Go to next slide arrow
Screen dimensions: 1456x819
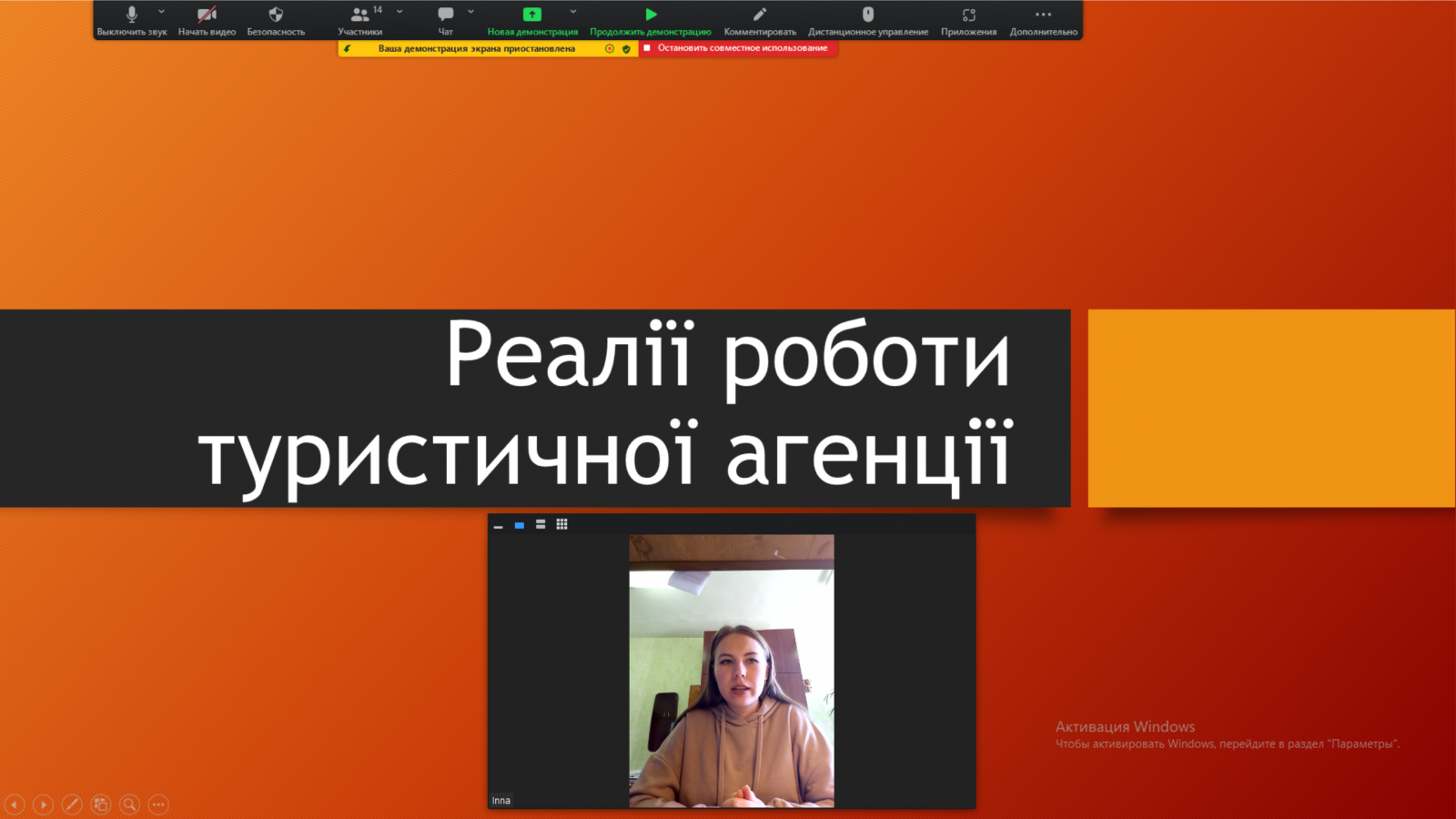pyautogui.click(x=43, y=804)
